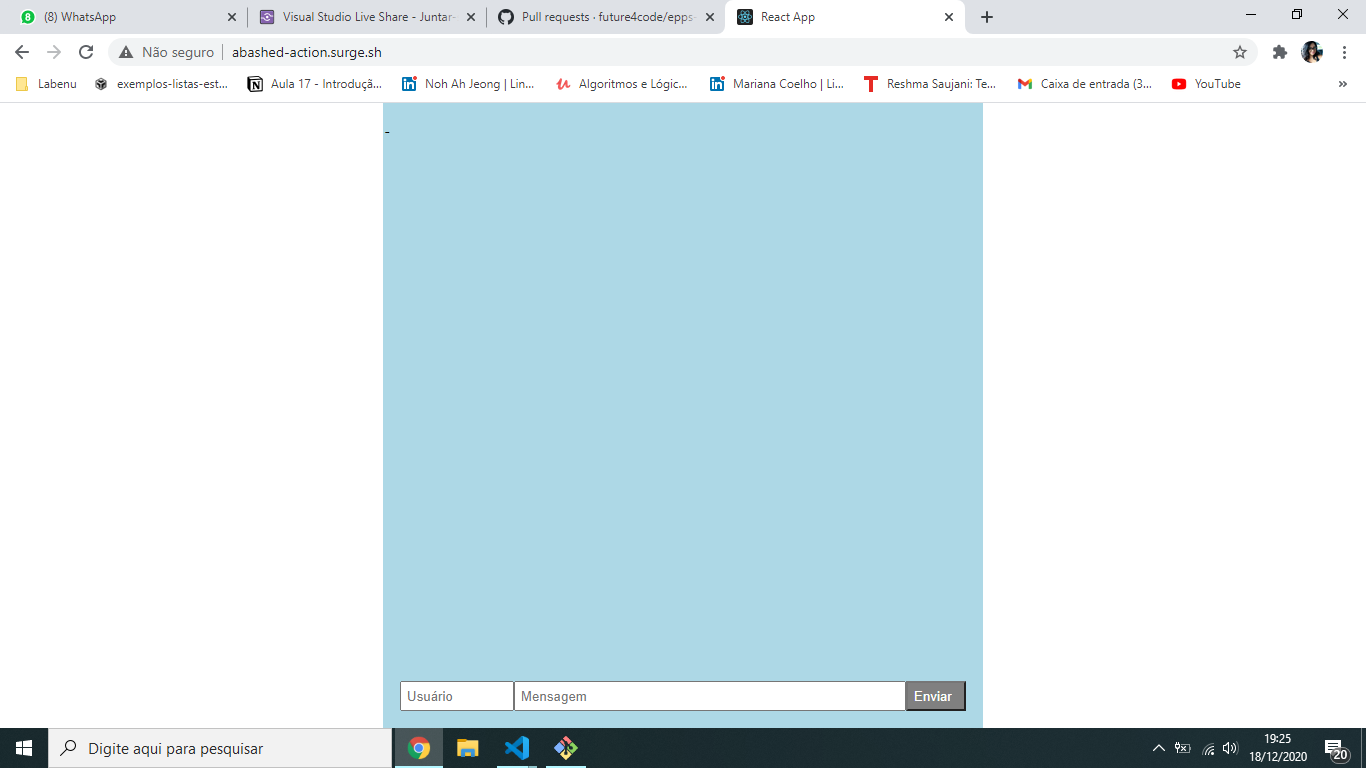
Task: Close the React App tab
Action: (x=949, y=17)
